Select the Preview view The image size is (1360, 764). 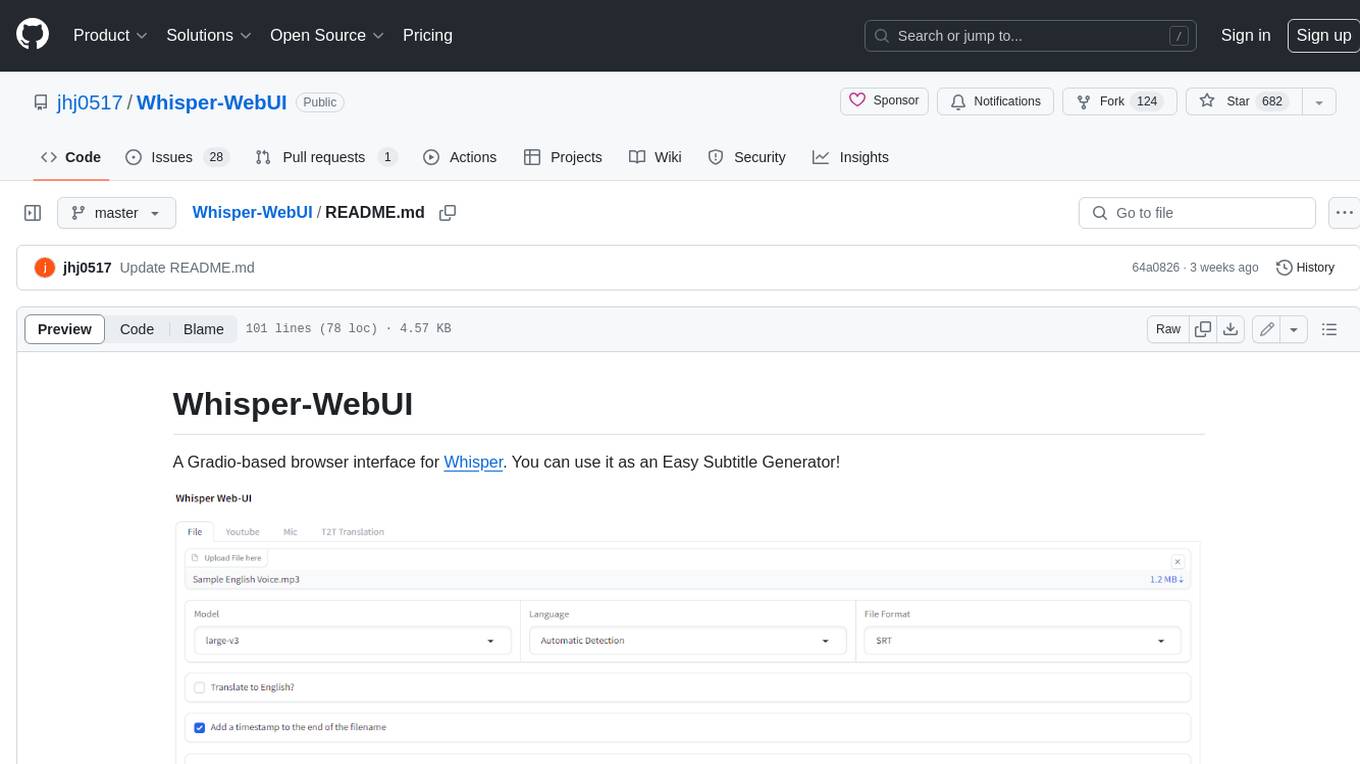coord(65,329)
